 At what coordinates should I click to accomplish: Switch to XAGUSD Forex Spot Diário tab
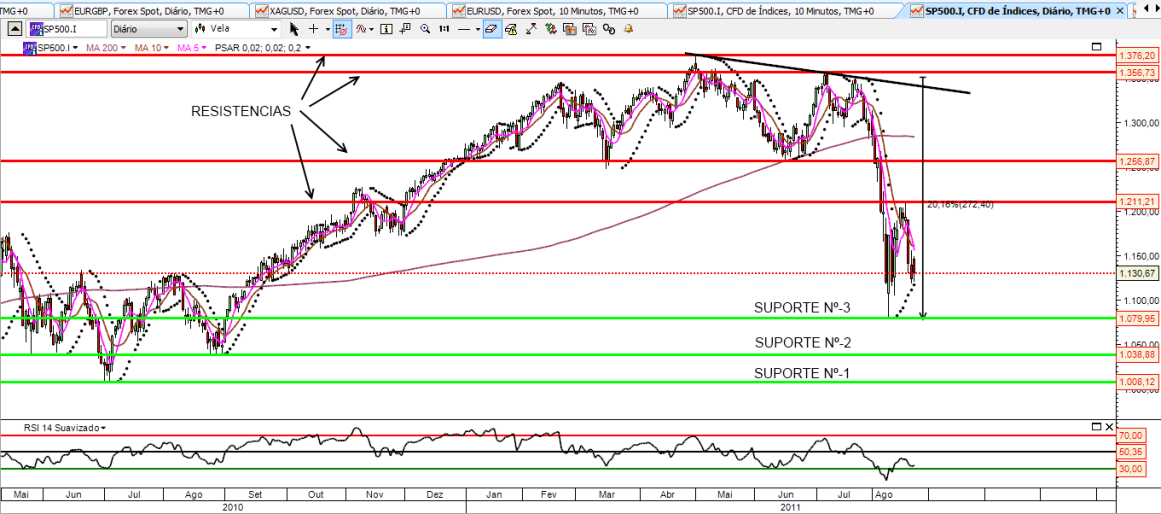tap(348, 10)
